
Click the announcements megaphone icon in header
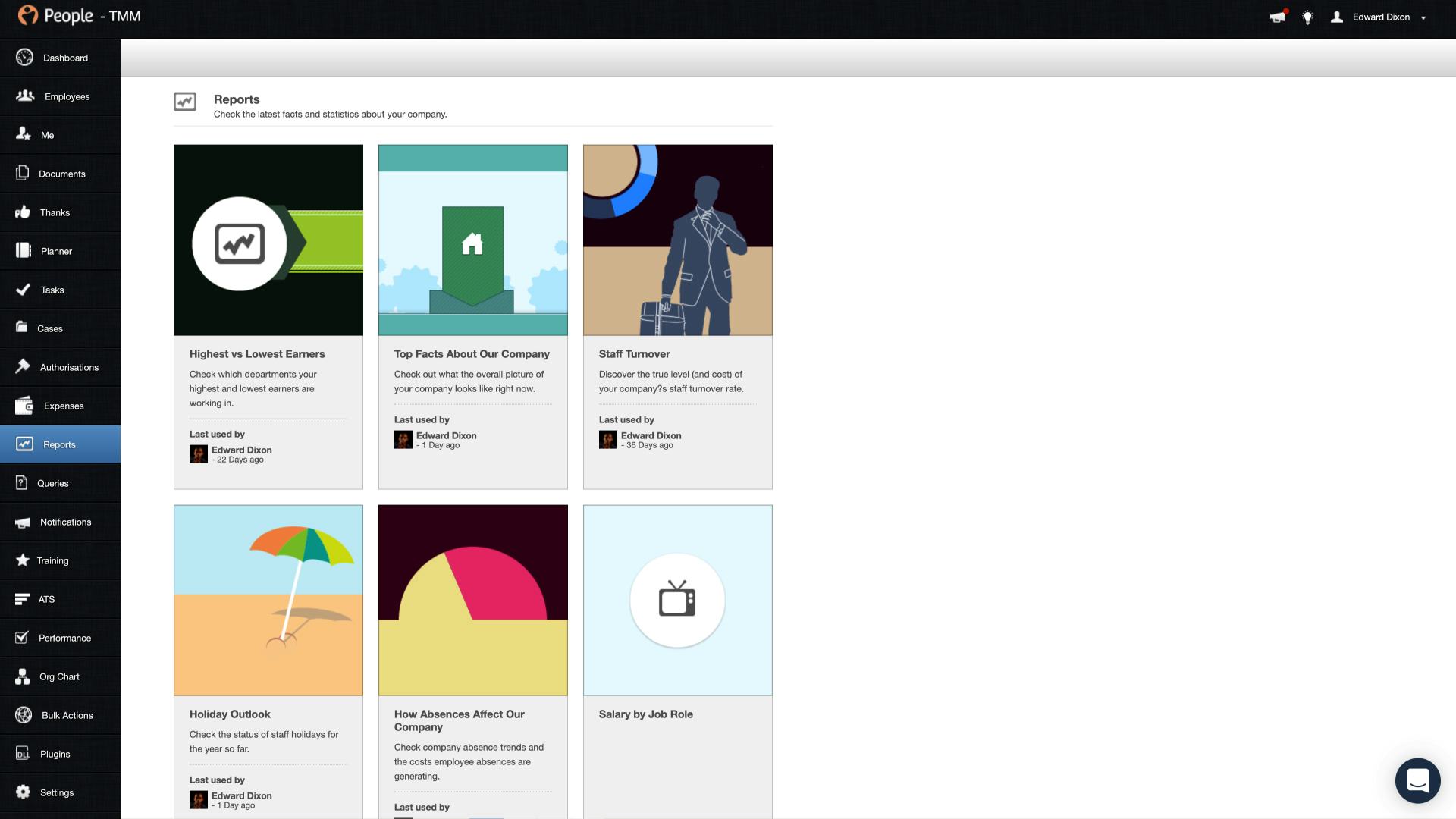coord(1277,17)
